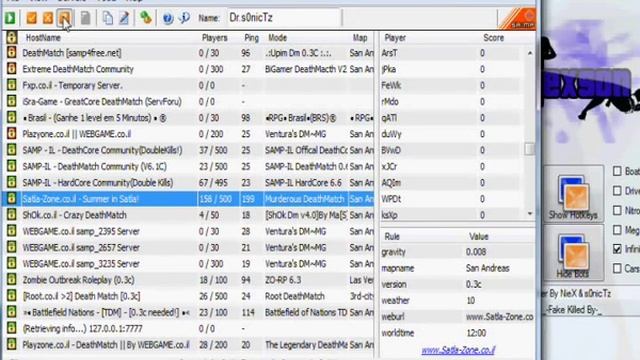Image resolution: width=640 pixels, height=360 pixels.
Task: Sort servers by Players column header
Action: 214,38
